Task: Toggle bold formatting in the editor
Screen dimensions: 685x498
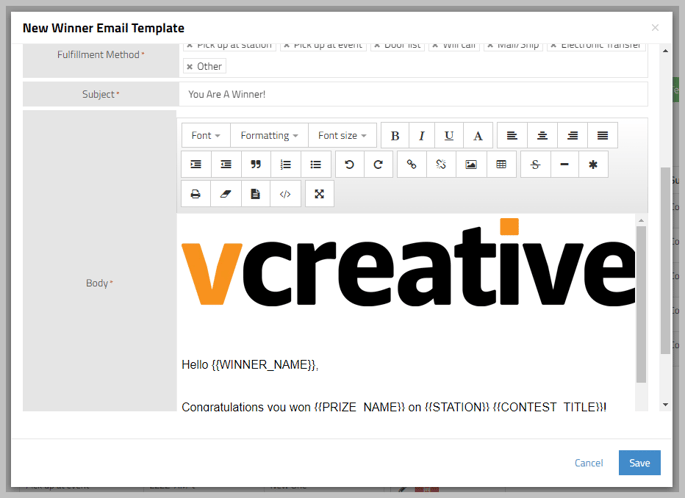Action: (x=395, y=135)
